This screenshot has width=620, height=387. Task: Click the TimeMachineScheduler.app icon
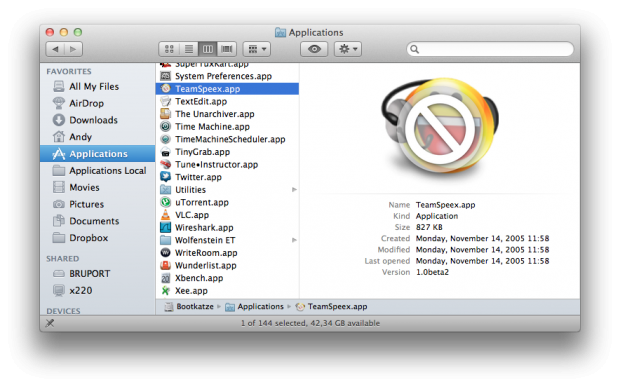coord(165,139)
